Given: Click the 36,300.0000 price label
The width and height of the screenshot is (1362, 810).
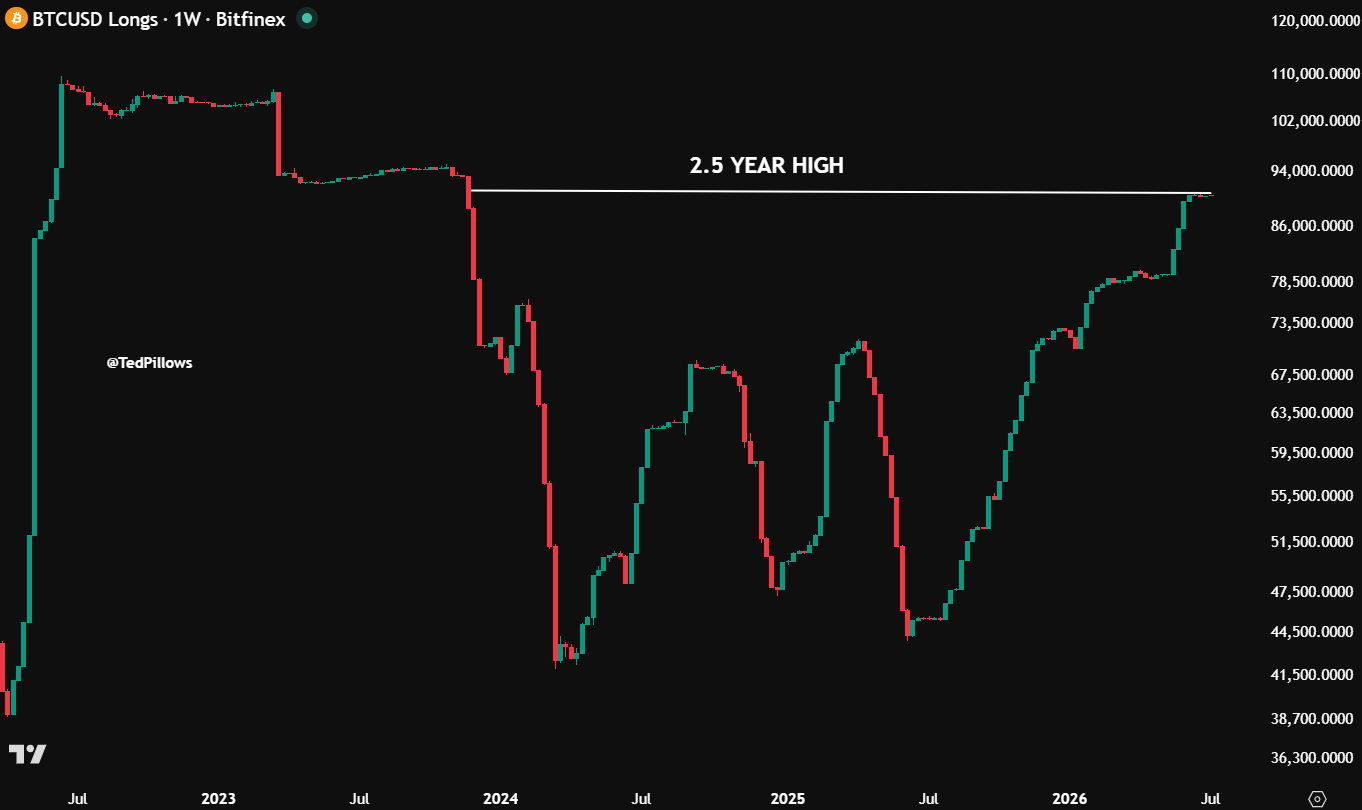Looking at the screenshot, I should pyautogui.click(x=1314, y=758).
